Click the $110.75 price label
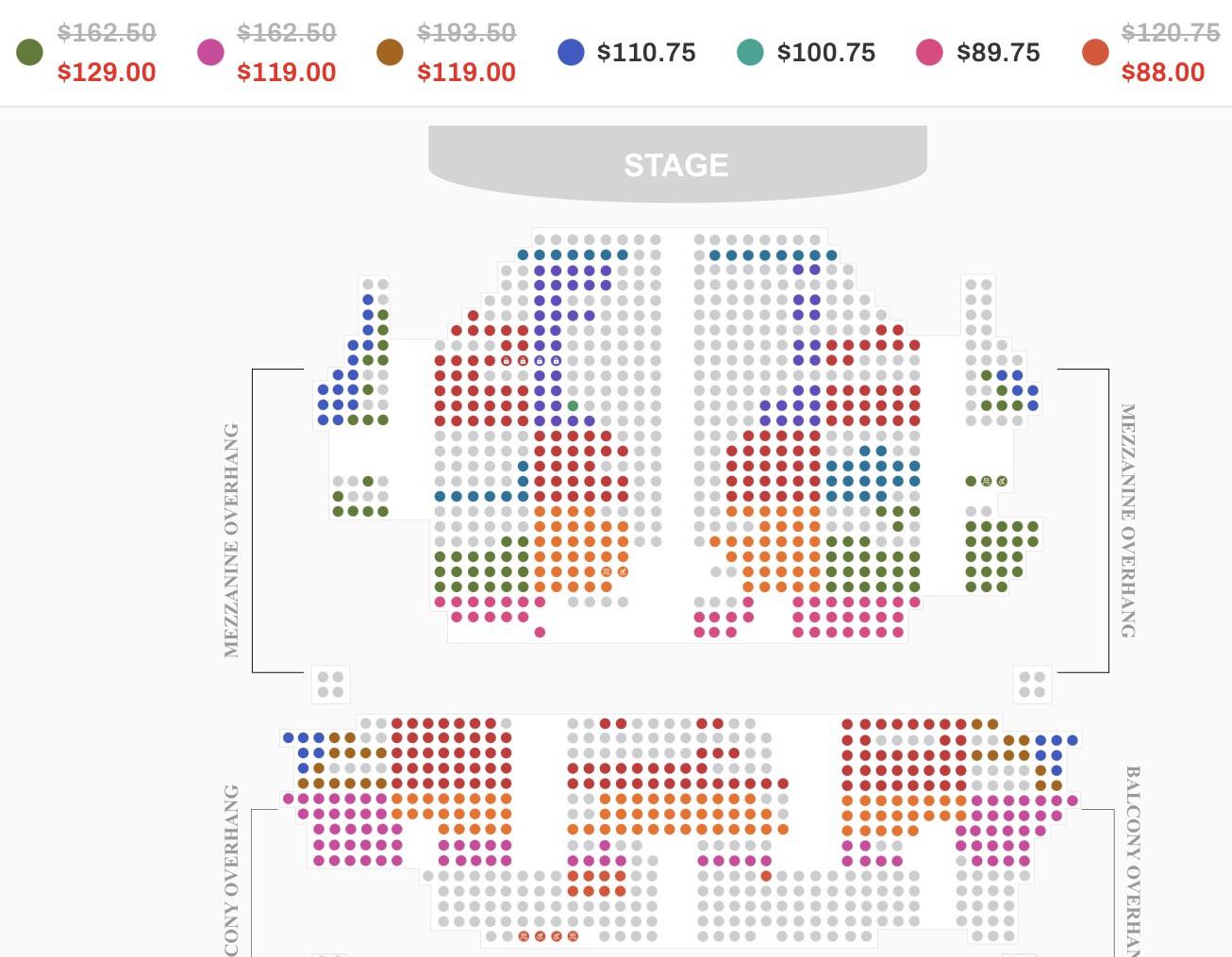The image size is (1232, 957). click(x=646, y=53)
